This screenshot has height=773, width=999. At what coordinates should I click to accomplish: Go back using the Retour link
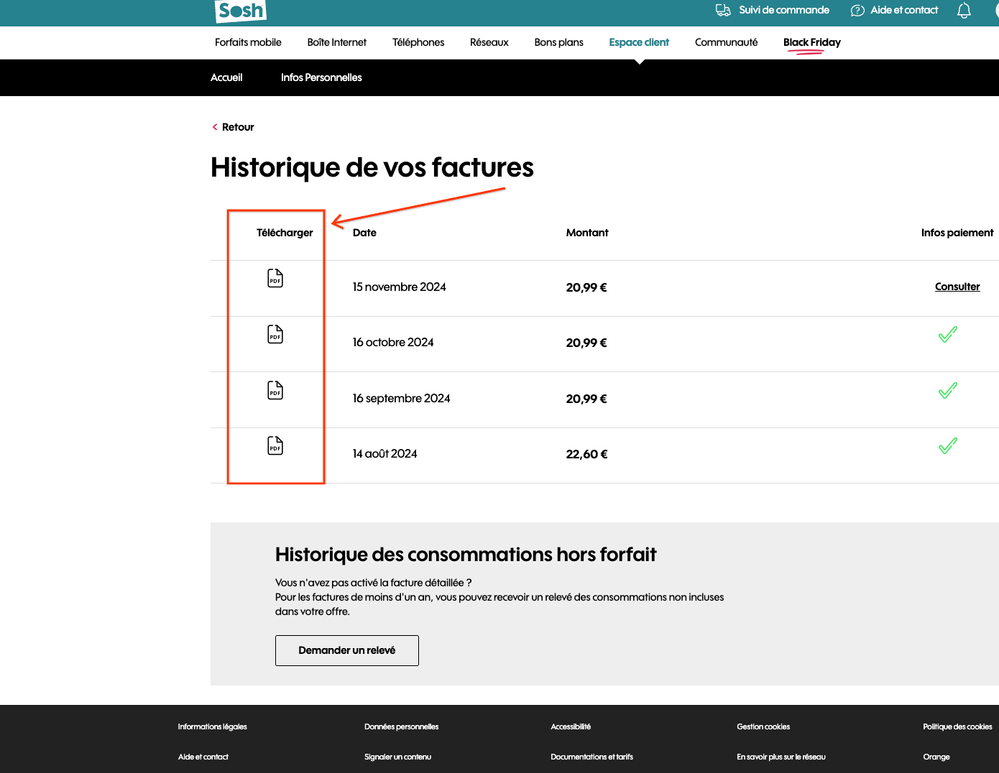coord(237,127)
